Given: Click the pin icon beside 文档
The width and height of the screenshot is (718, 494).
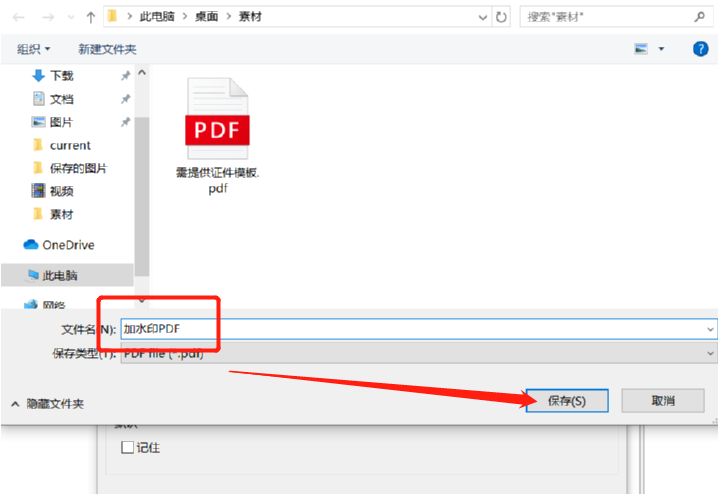Looking at the screenshot, I should tap(125, 99).
